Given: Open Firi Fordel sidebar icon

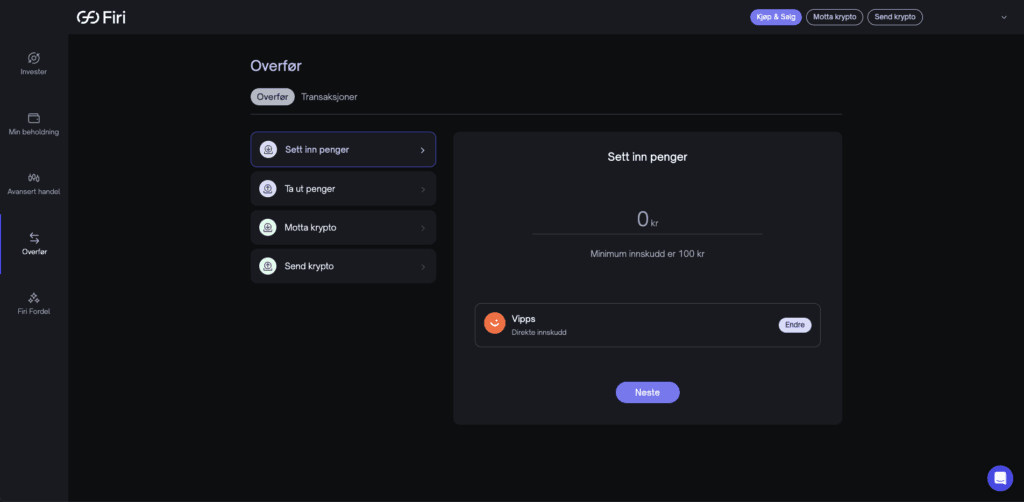Looking at the screenshot, I should point(34,297).
